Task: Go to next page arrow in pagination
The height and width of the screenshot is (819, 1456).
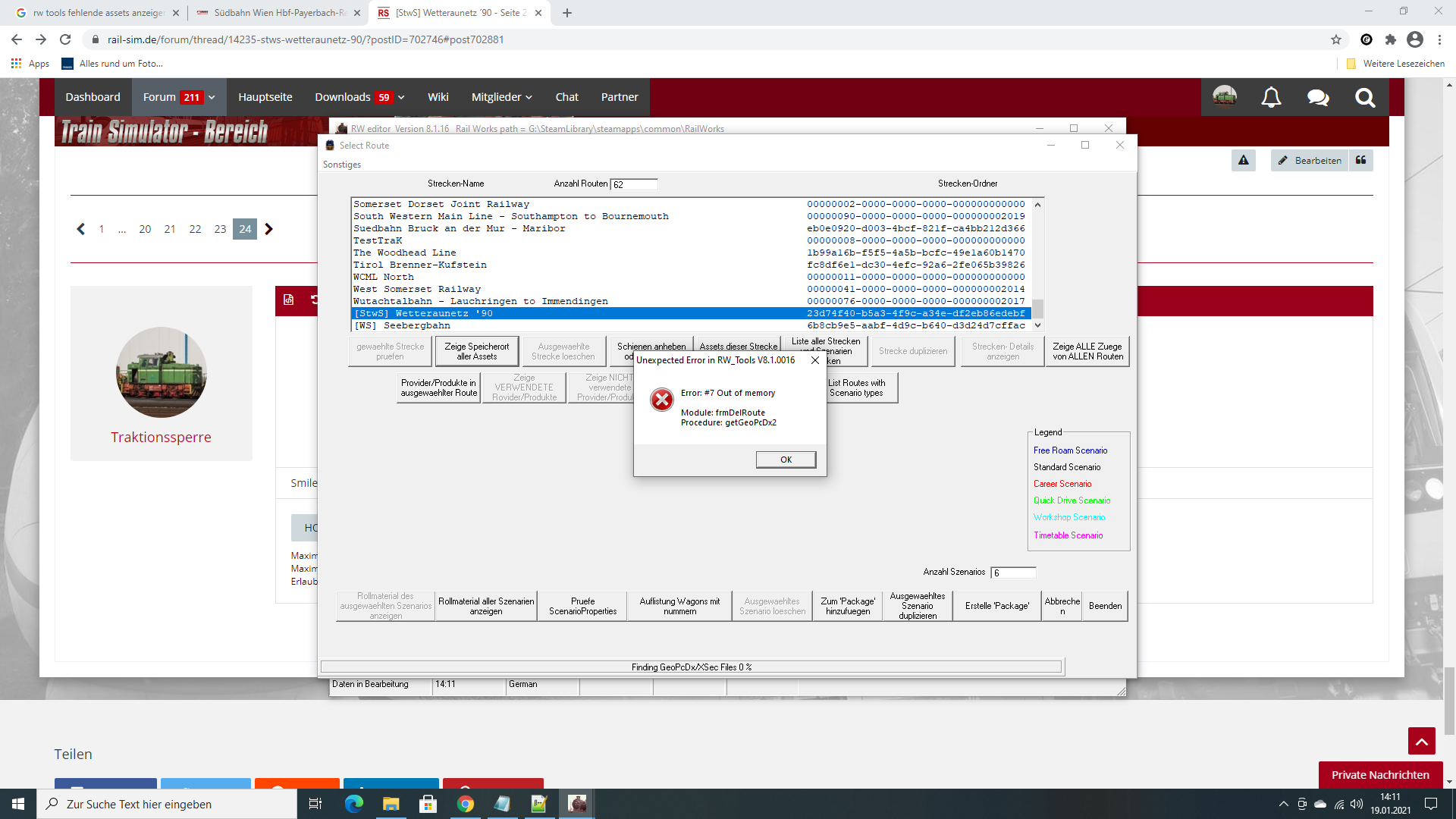Action: point(268,229)
